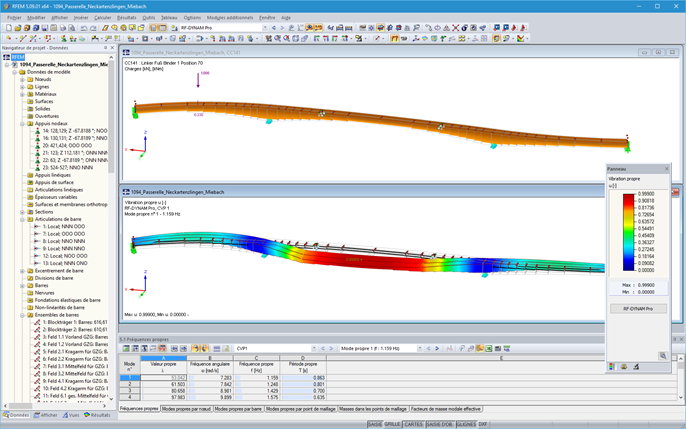Screen dimensions: 686x429
Task: Click the Print icon in top toolbar
Action: (x=63, y=28)
